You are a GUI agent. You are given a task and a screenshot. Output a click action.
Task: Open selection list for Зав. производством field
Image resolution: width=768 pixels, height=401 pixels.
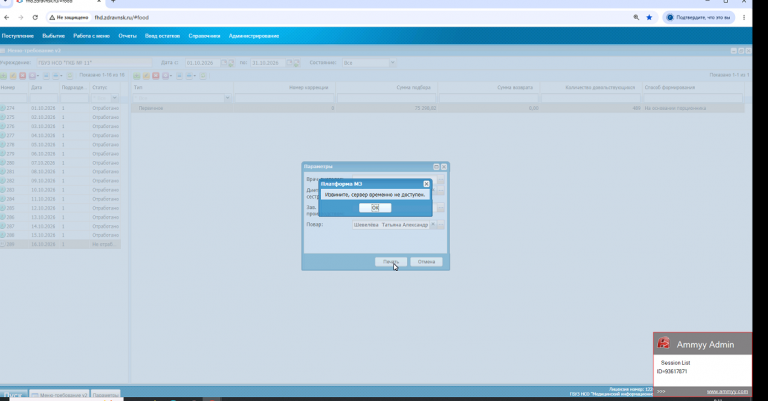[441, 208]
